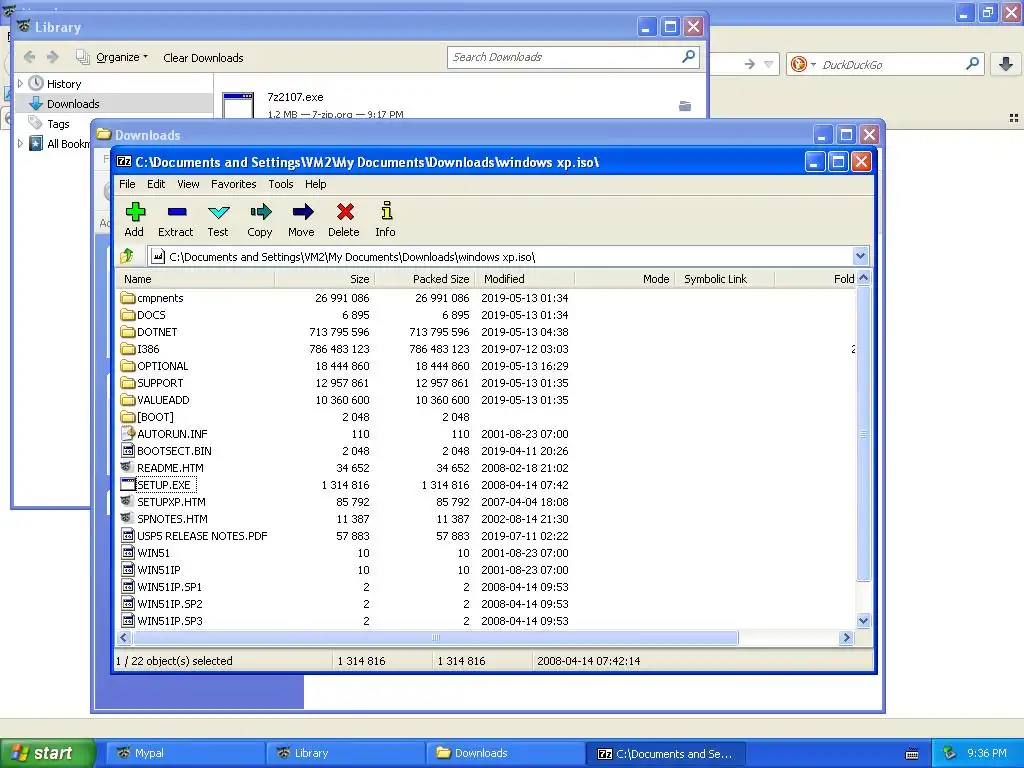Click the 7-Zip address path field
Image resolution: width=1024 pixels, height=768 pixels.
(509, 256)
